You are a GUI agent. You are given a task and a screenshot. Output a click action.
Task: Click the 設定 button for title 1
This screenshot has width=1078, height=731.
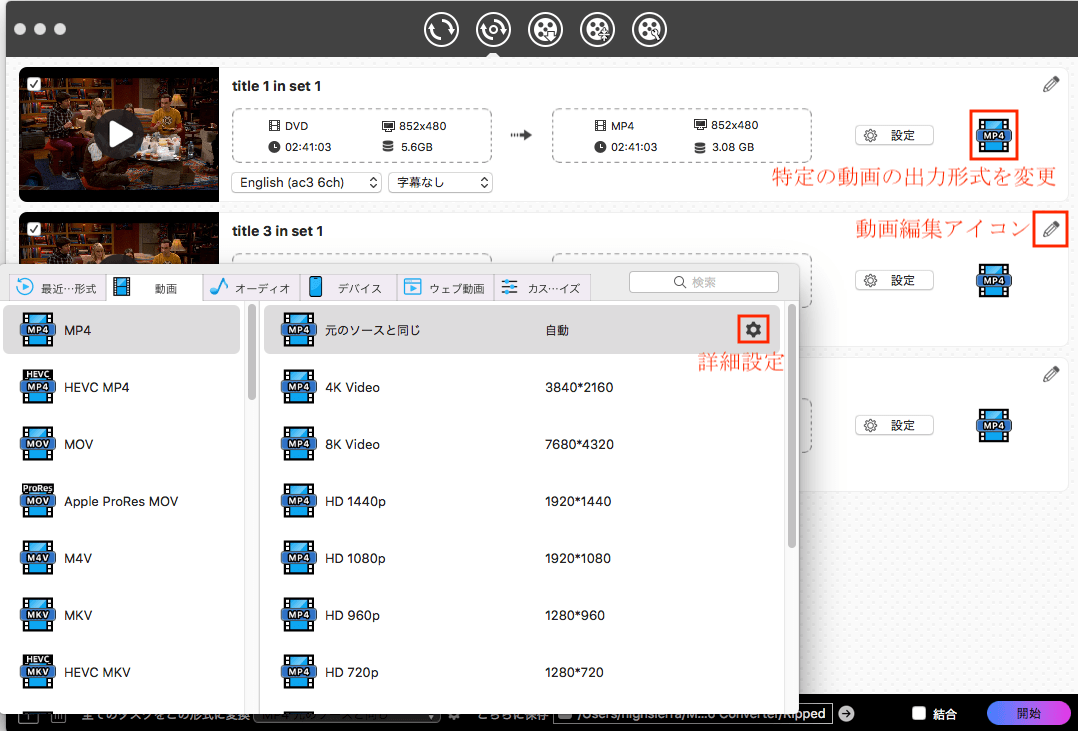coord(893,135)
